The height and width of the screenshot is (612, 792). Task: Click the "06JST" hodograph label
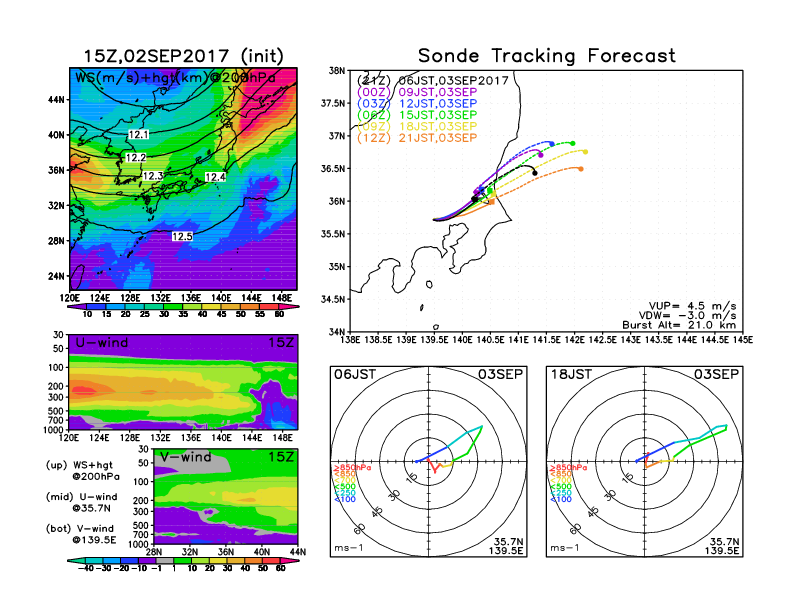point(355,374)
